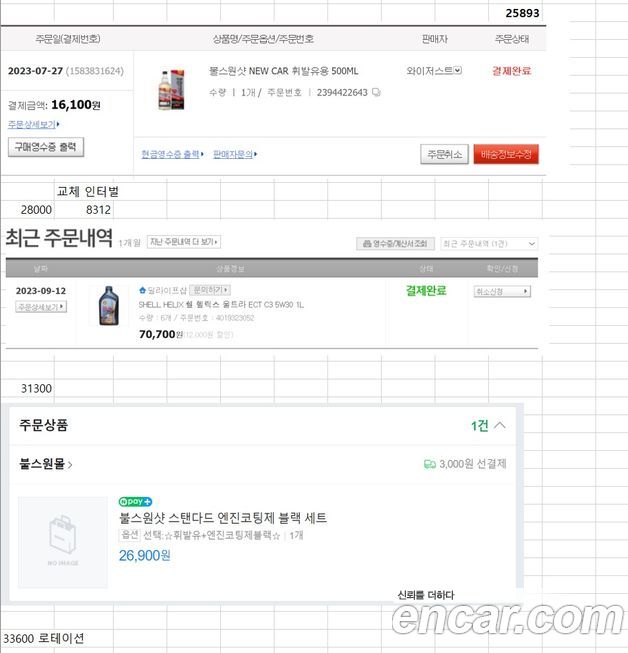
Task: Open the 취소신청 dropdown
Action: point(502,292)
